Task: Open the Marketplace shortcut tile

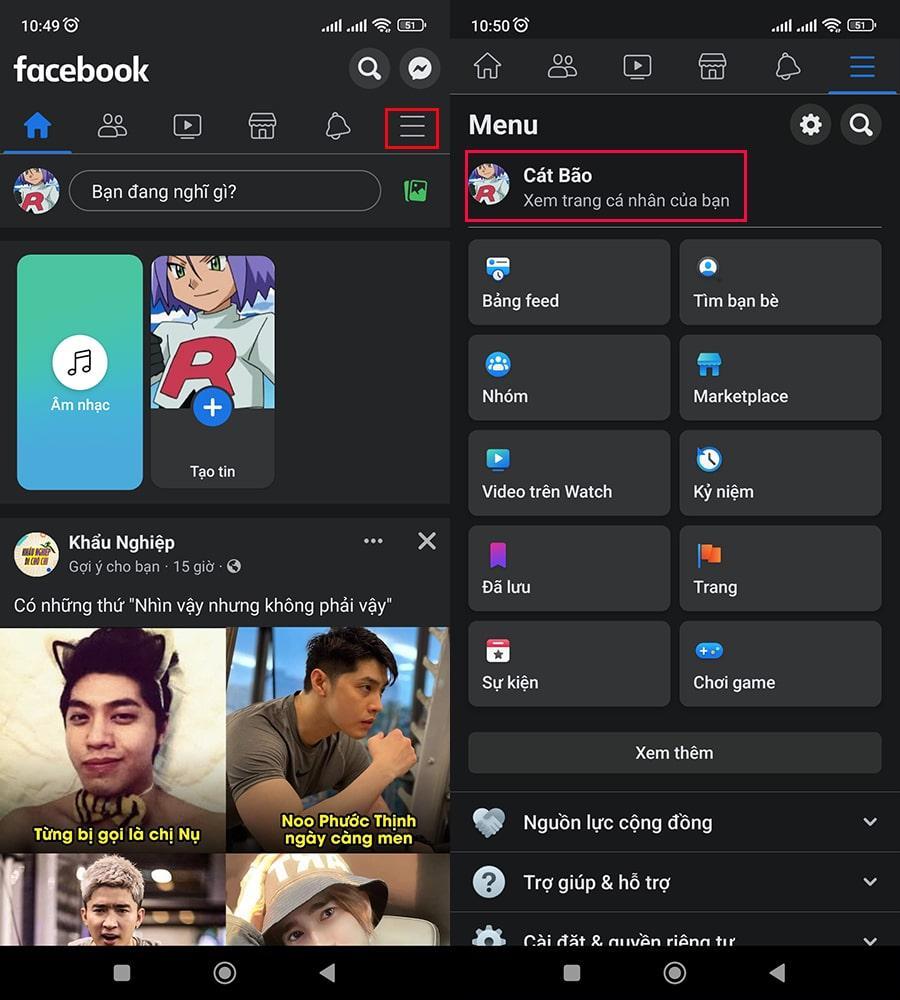Action: [x=780, y=378]
